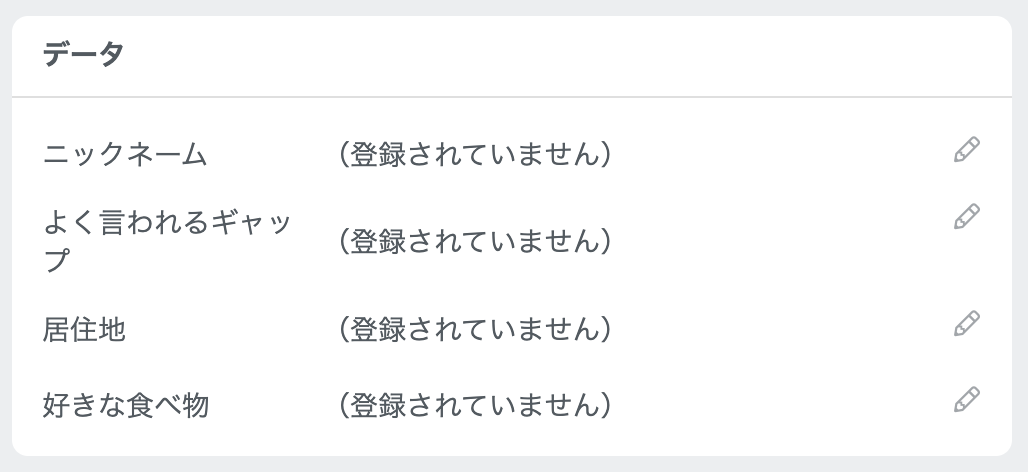
Task: Click empty space between 好きな食べ物 value and pencil
Action: click(x=780, y=405)
